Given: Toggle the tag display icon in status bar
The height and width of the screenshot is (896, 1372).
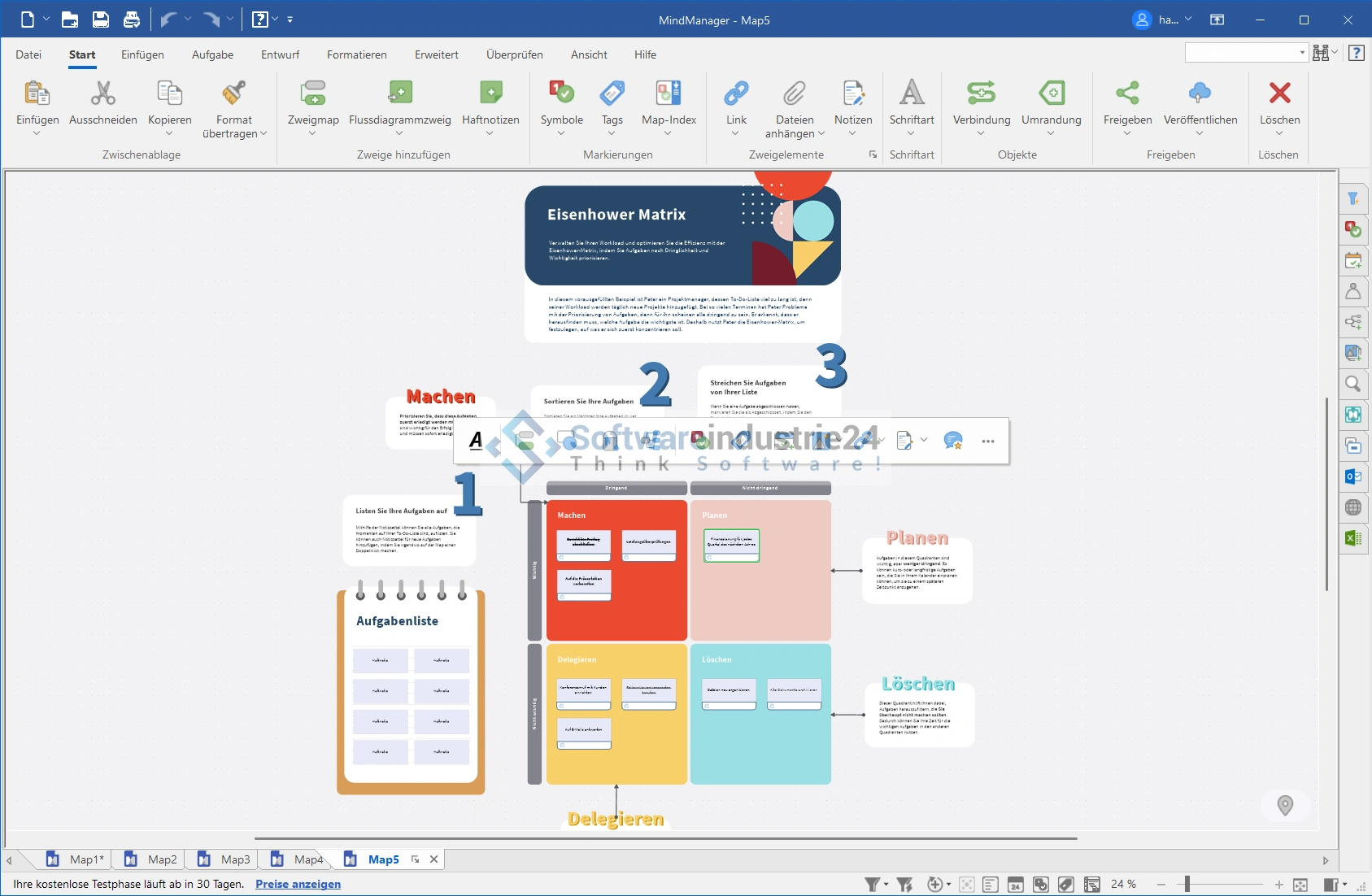Looking at the screenshot, I should [1066, 885].
